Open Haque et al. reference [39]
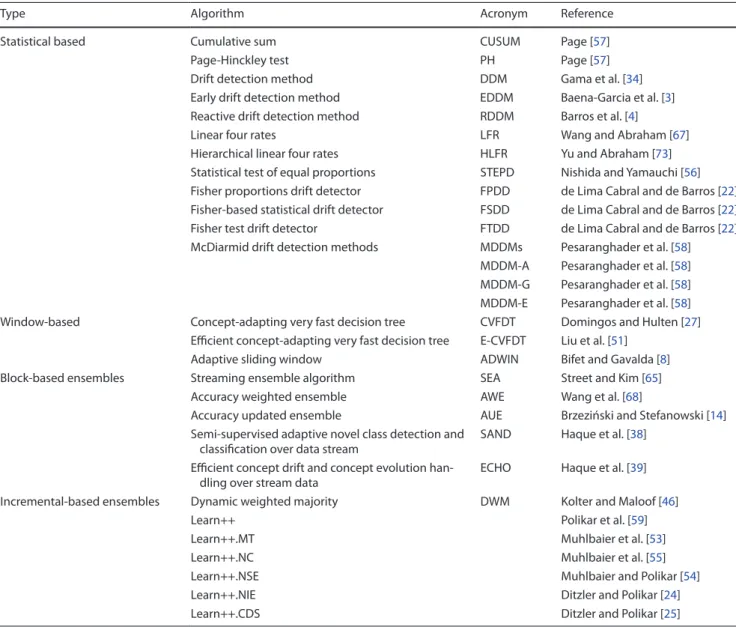 coord(636,468)
